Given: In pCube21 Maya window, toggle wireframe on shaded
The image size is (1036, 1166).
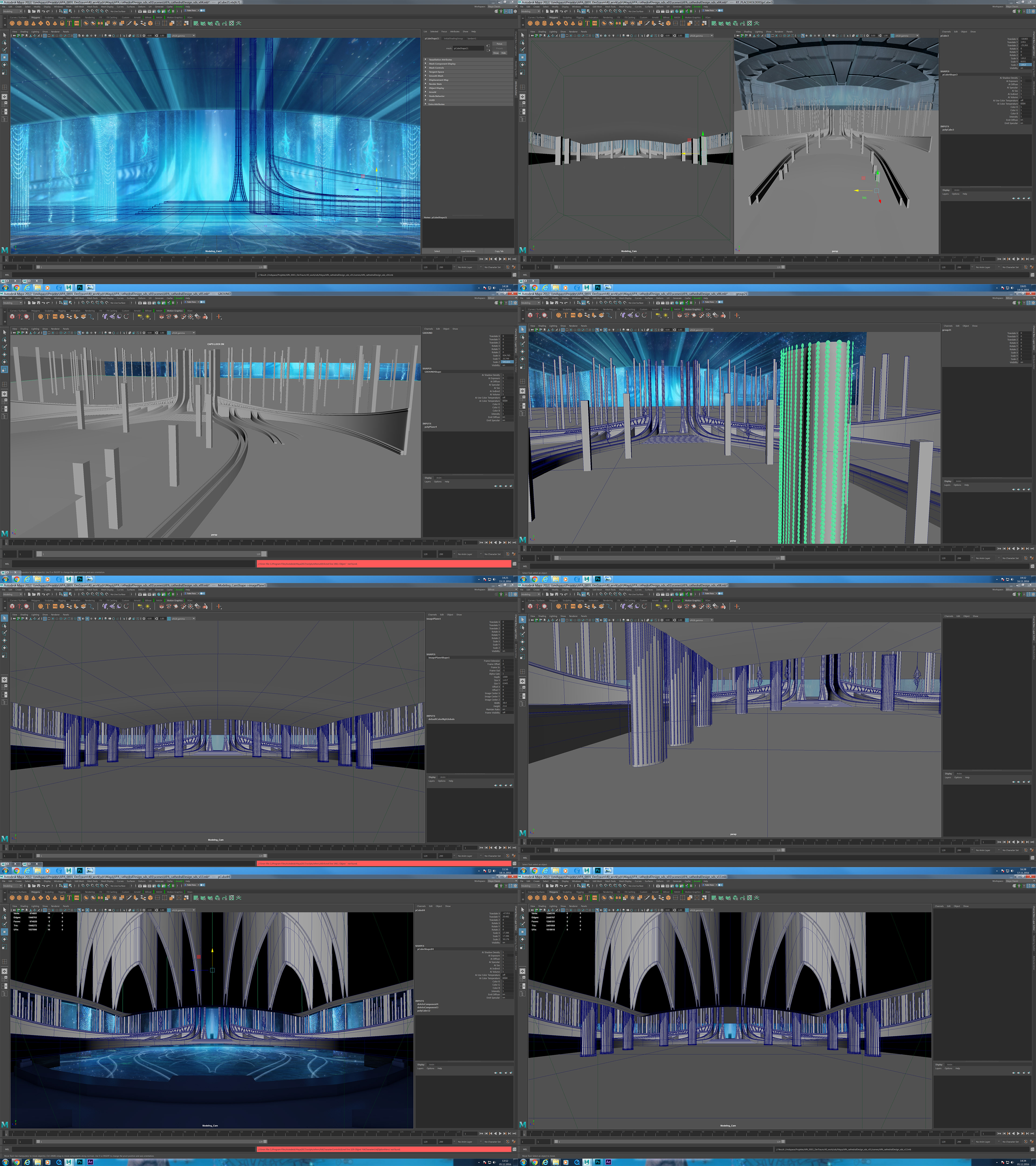Looking at the screenshot, I should 87,35.
